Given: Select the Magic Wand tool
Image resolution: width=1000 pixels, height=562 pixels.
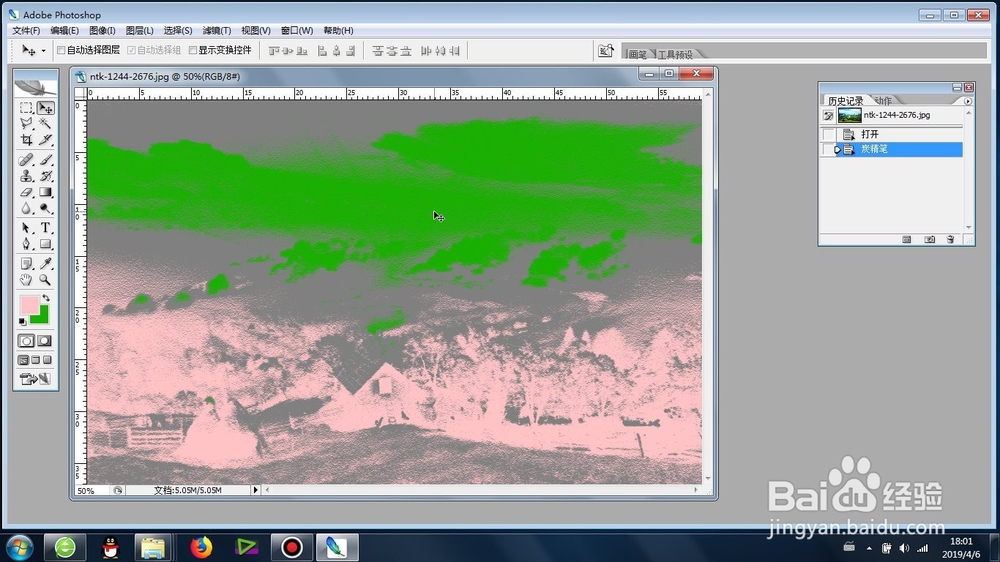Looking at the screenshot, I should point(45,123).
